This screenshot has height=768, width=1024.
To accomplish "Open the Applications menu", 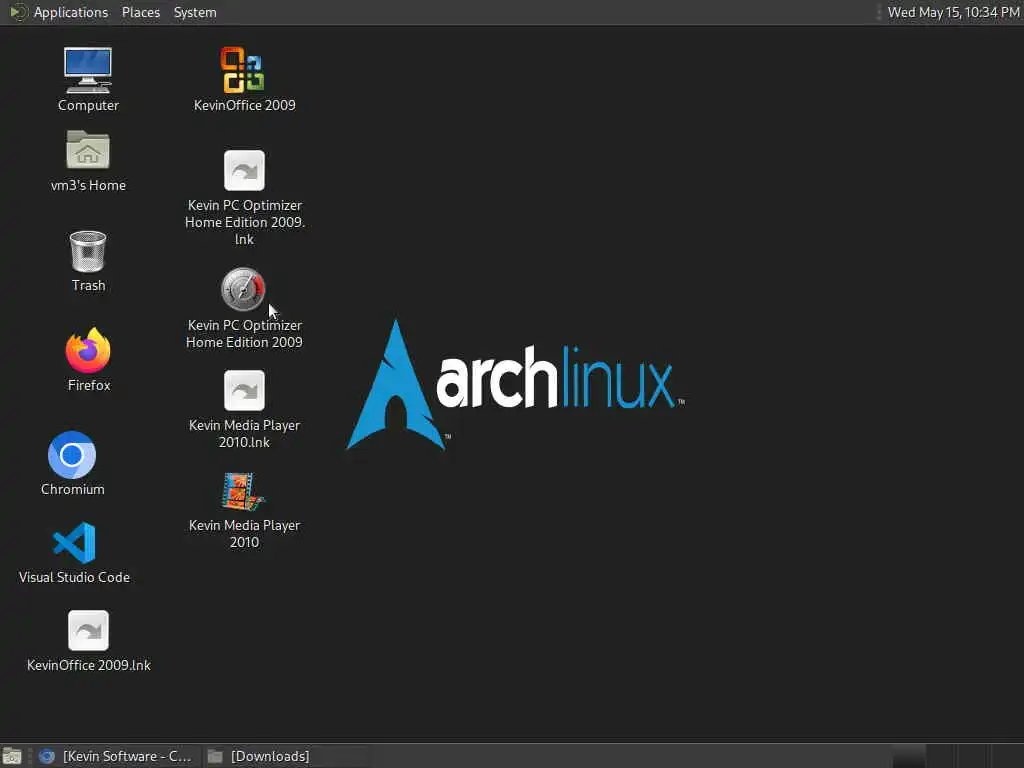I will click(71, 12).
